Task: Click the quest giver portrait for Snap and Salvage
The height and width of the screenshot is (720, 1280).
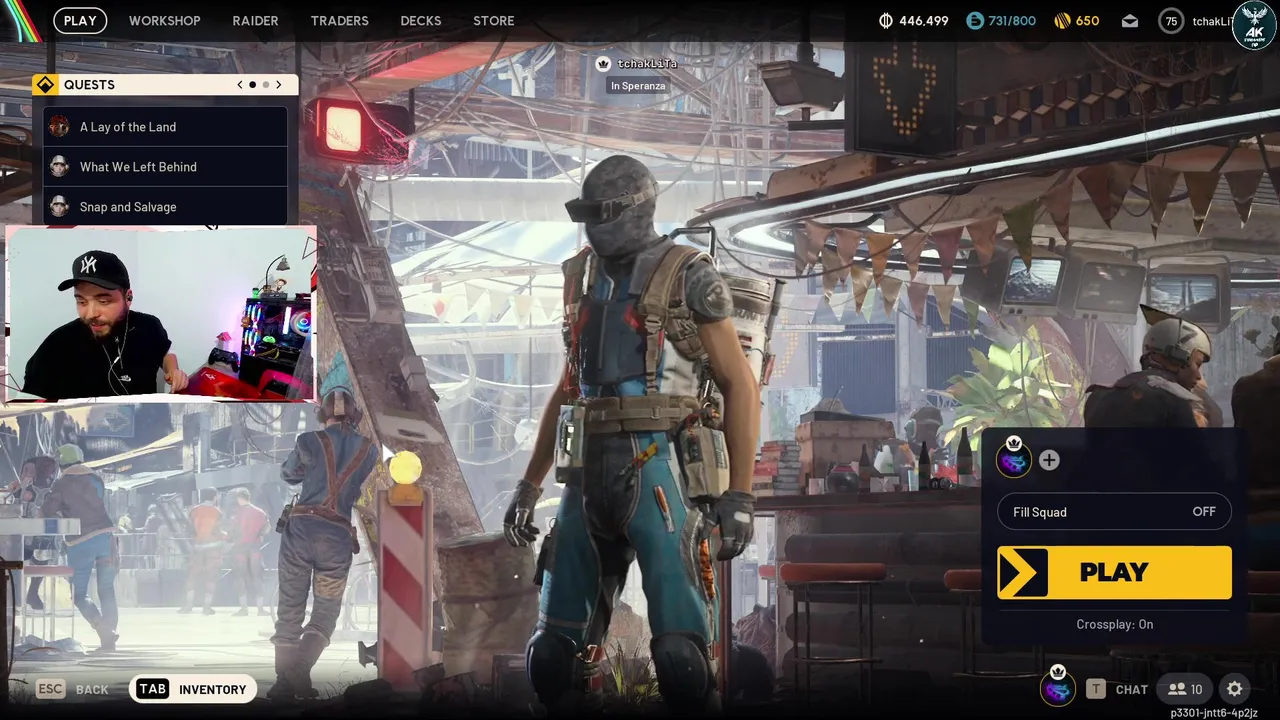Action: coord(59,206)
